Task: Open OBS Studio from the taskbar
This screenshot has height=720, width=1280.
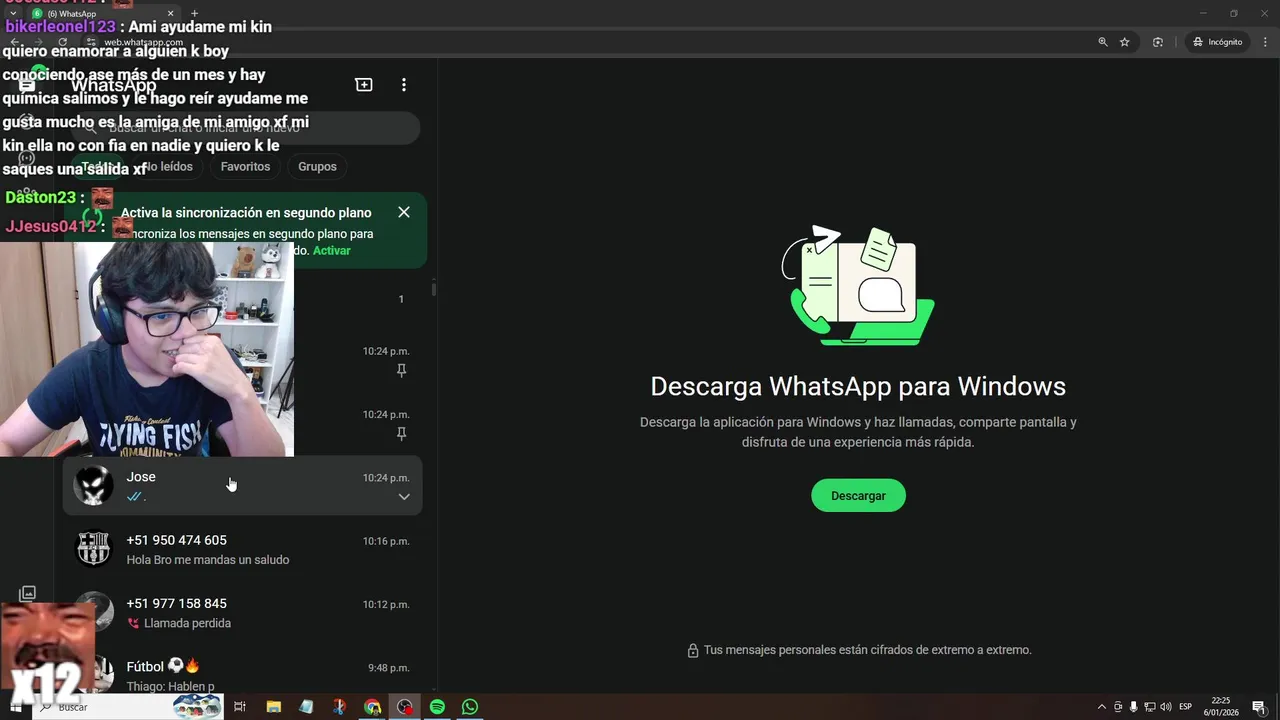Action: pyautogui.click(x=405, y=707)
